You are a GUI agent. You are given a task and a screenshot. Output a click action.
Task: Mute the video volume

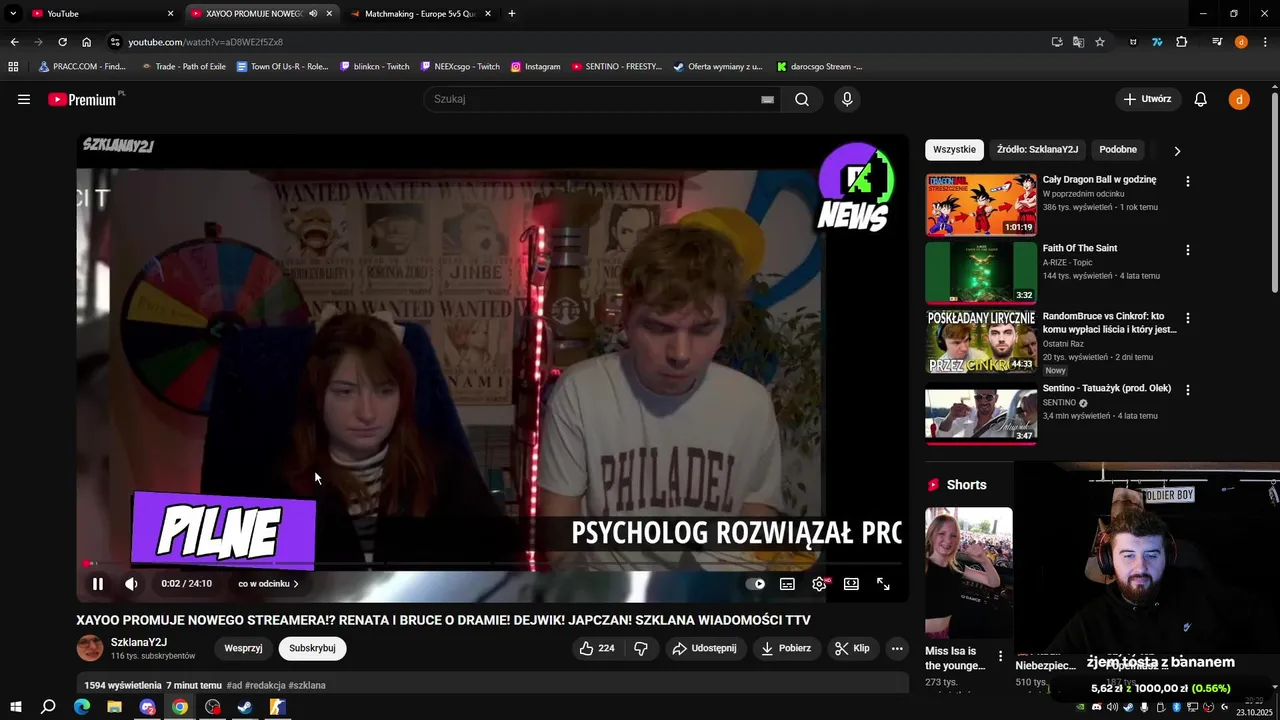coord(131,584)
